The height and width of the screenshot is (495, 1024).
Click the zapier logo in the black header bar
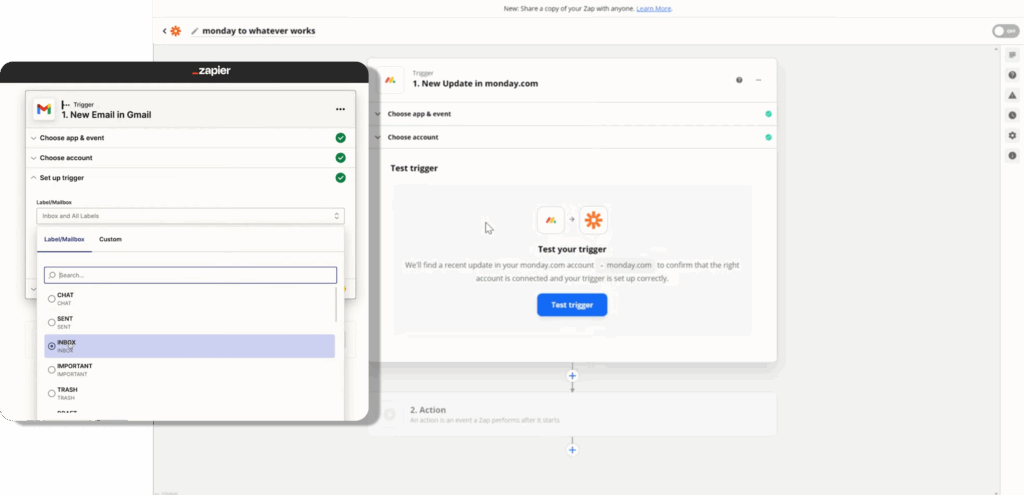(211, 71)
